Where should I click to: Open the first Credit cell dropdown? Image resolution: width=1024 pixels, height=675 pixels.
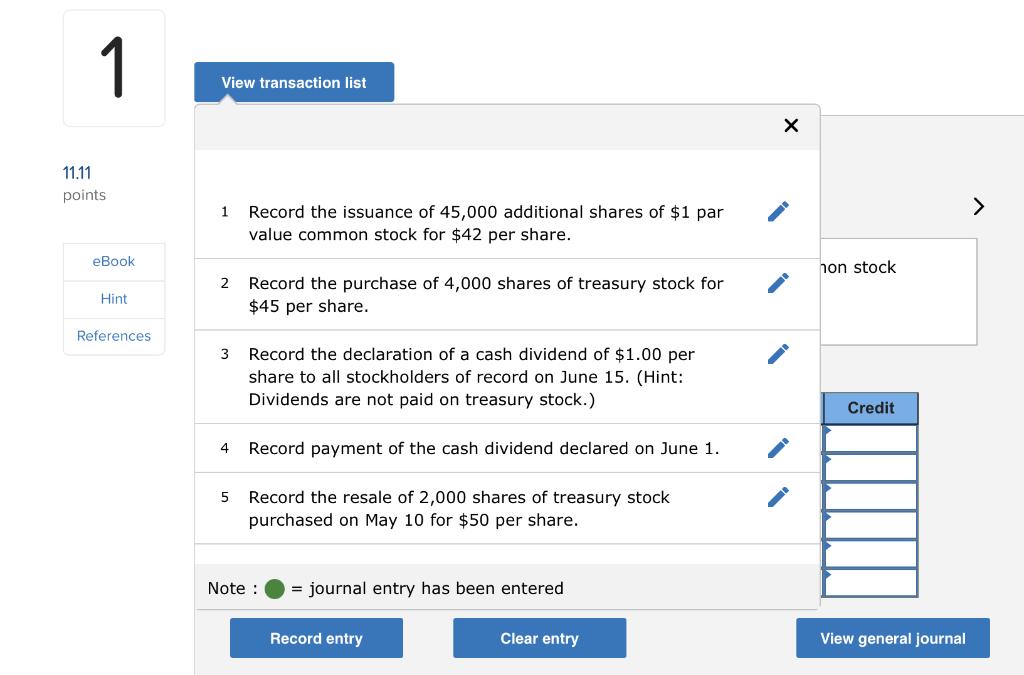tap(869, 437)
